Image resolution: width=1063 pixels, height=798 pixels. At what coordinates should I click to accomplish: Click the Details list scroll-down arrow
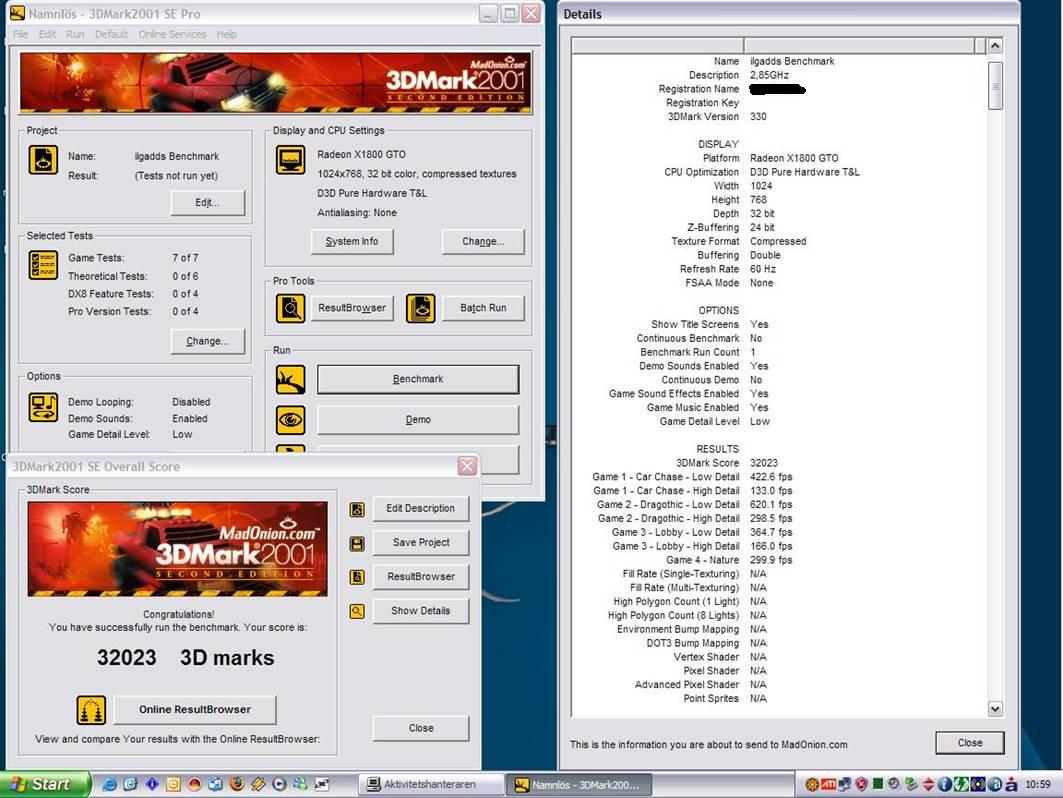click(x=995, y=709)
